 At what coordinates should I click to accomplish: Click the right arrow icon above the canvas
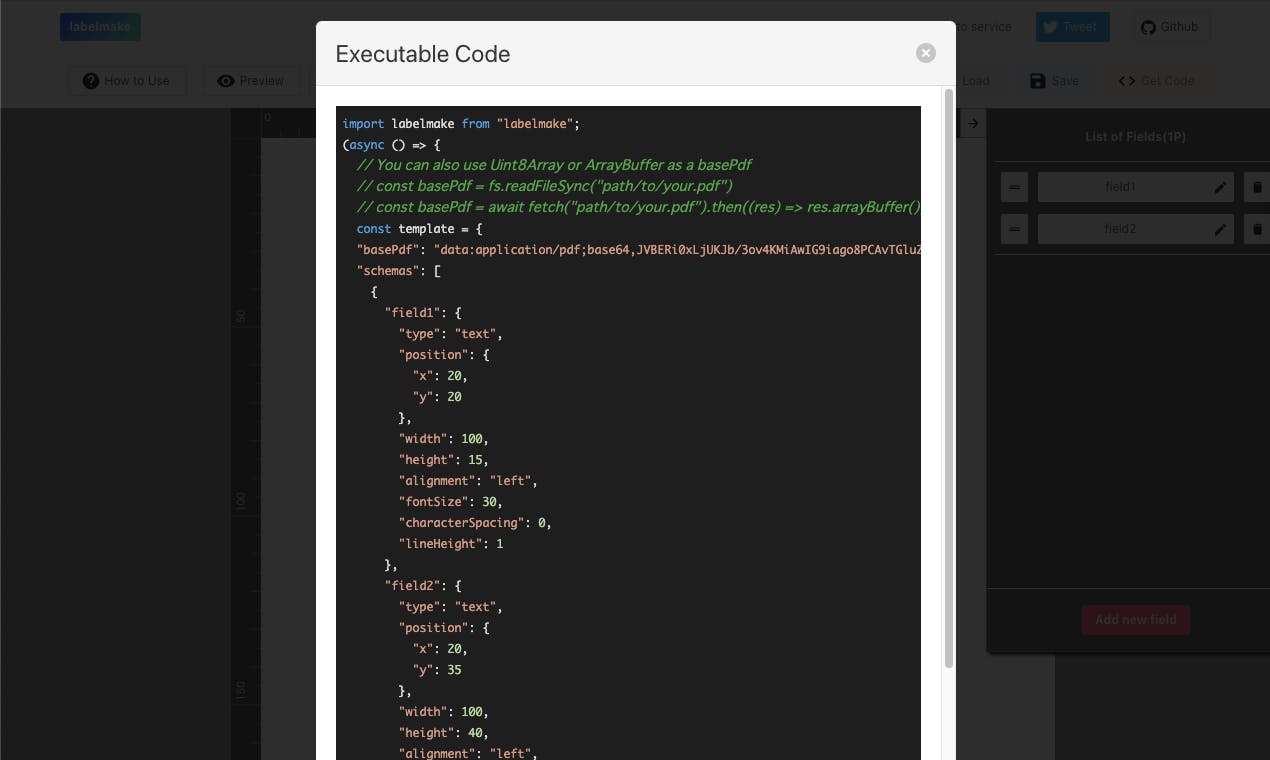tap(972, 123)
